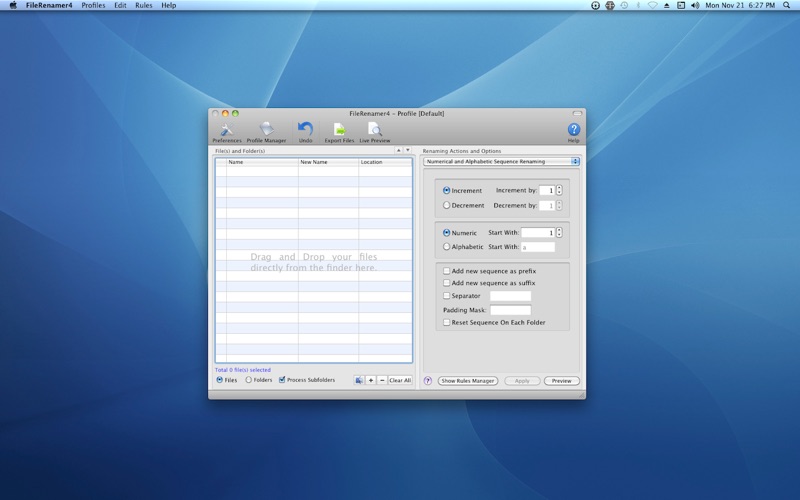
Task: Click the volume icon in the menu bar
Action: click(x=695, y=5)
